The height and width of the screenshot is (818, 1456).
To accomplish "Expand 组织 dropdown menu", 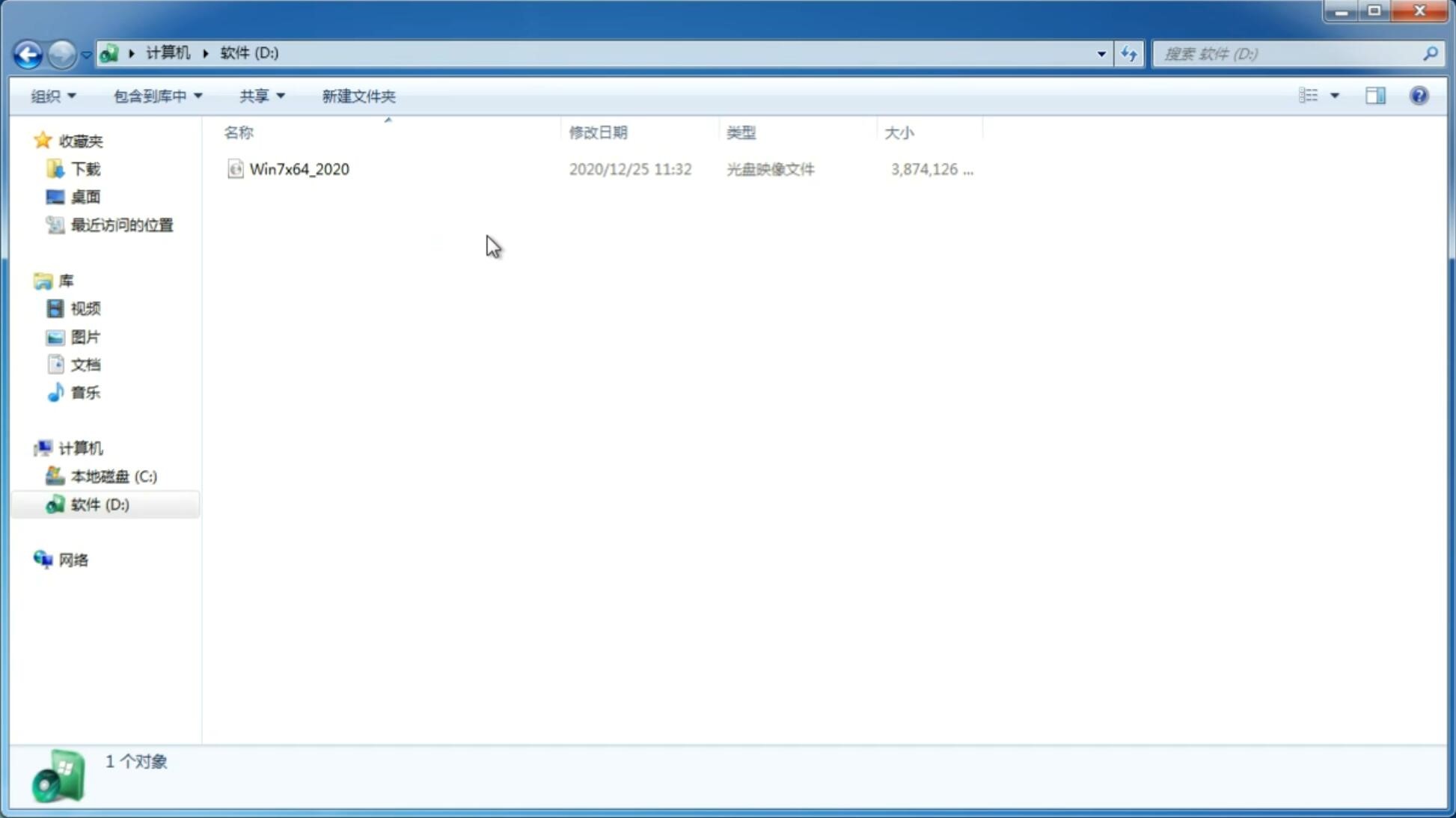I will 52,94.
